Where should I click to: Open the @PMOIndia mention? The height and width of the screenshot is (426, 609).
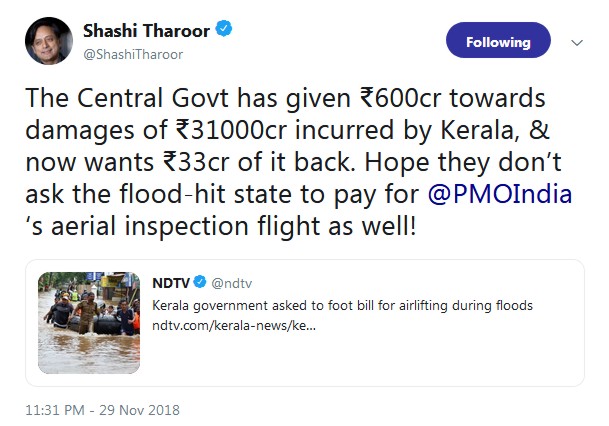tap(500, 194)
